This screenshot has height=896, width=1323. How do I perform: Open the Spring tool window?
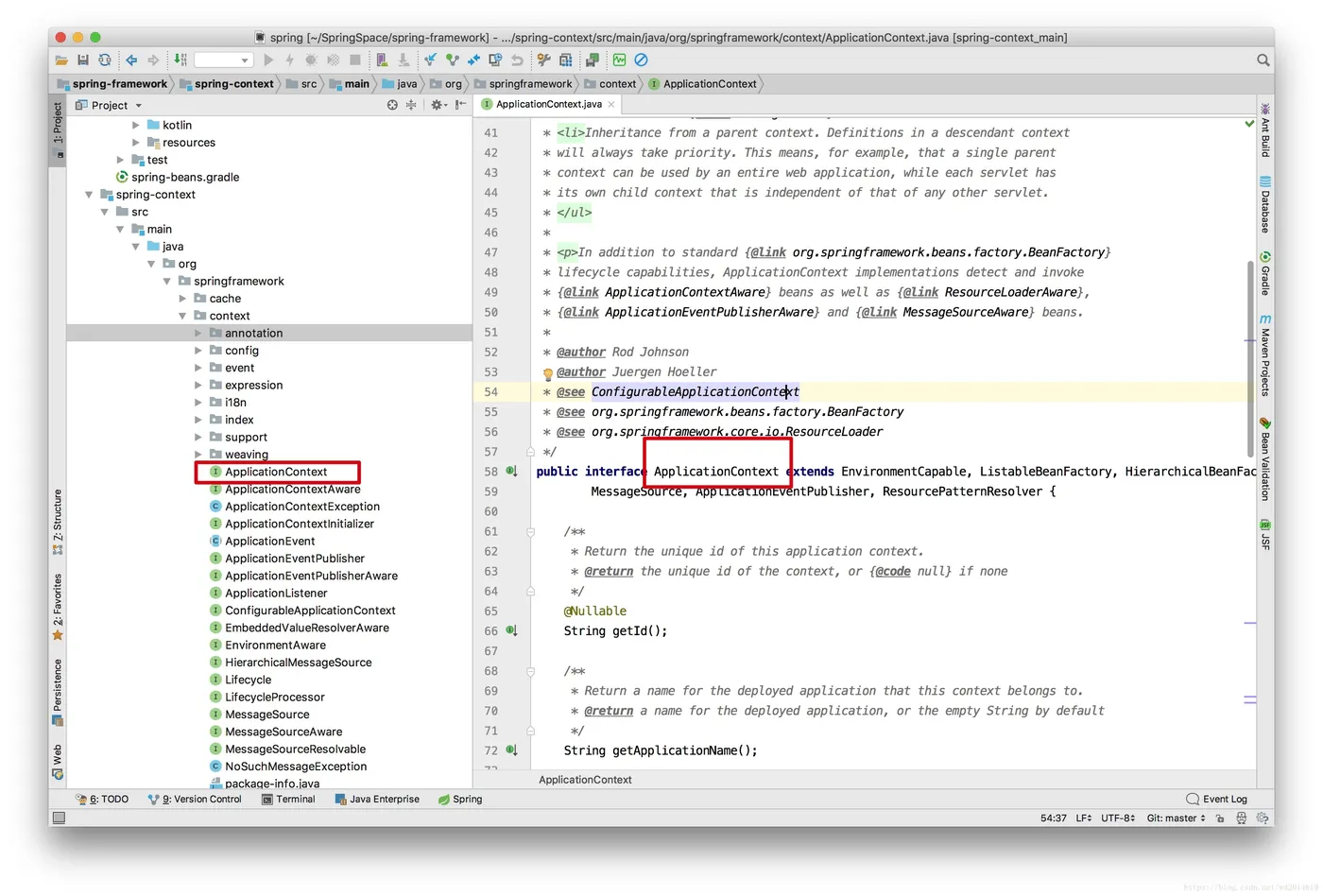pos(460,800)
